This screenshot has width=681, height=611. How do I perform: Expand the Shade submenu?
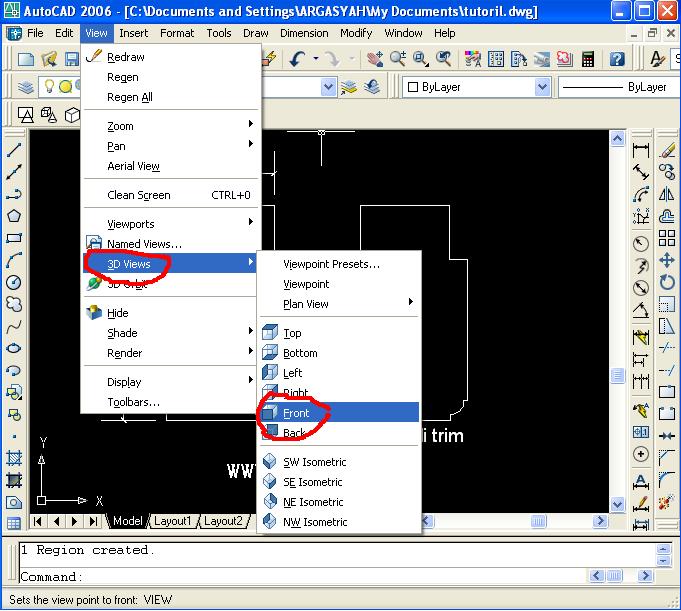(170, 333)
